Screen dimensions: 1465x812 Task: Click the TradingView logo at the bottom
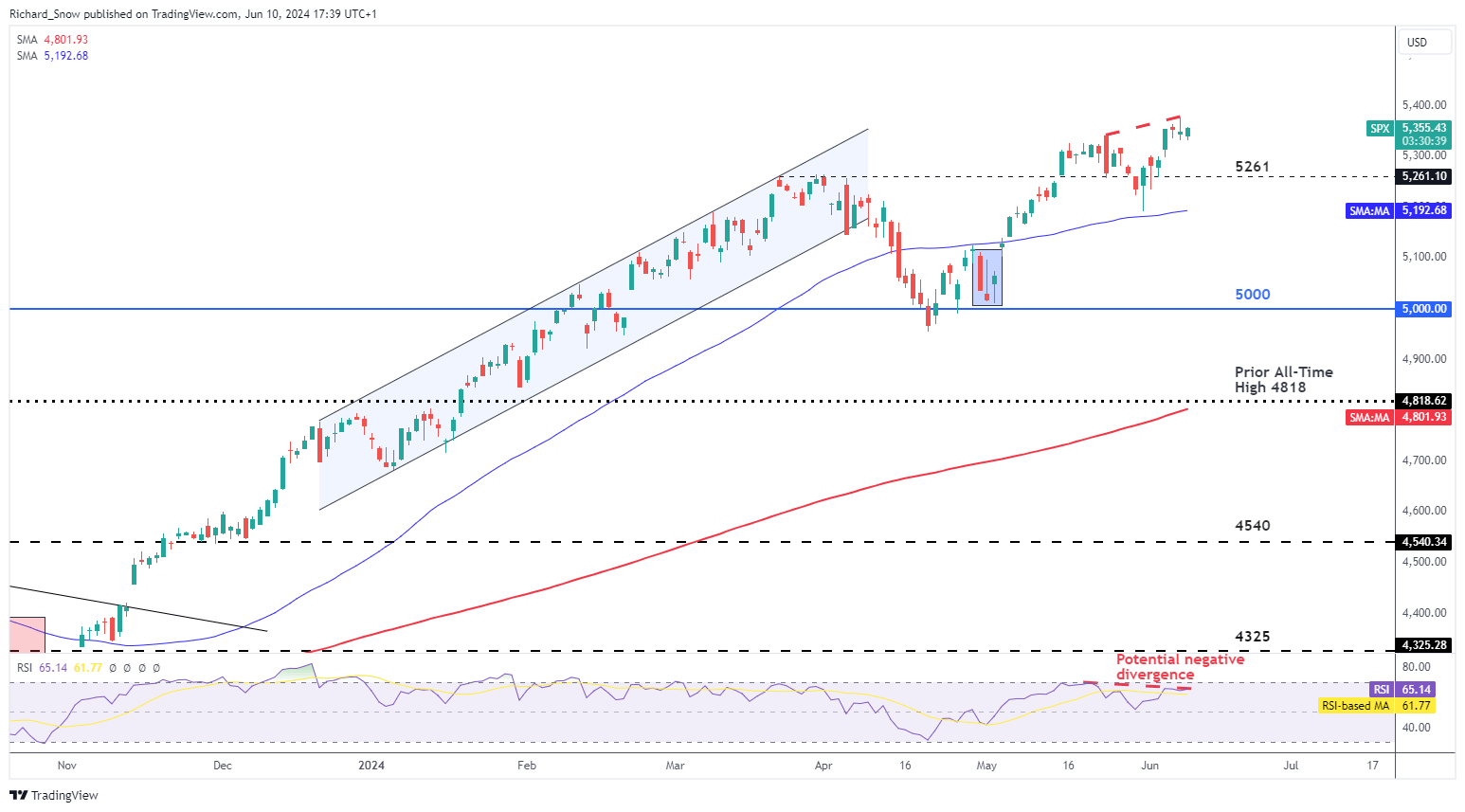(54, 795)
